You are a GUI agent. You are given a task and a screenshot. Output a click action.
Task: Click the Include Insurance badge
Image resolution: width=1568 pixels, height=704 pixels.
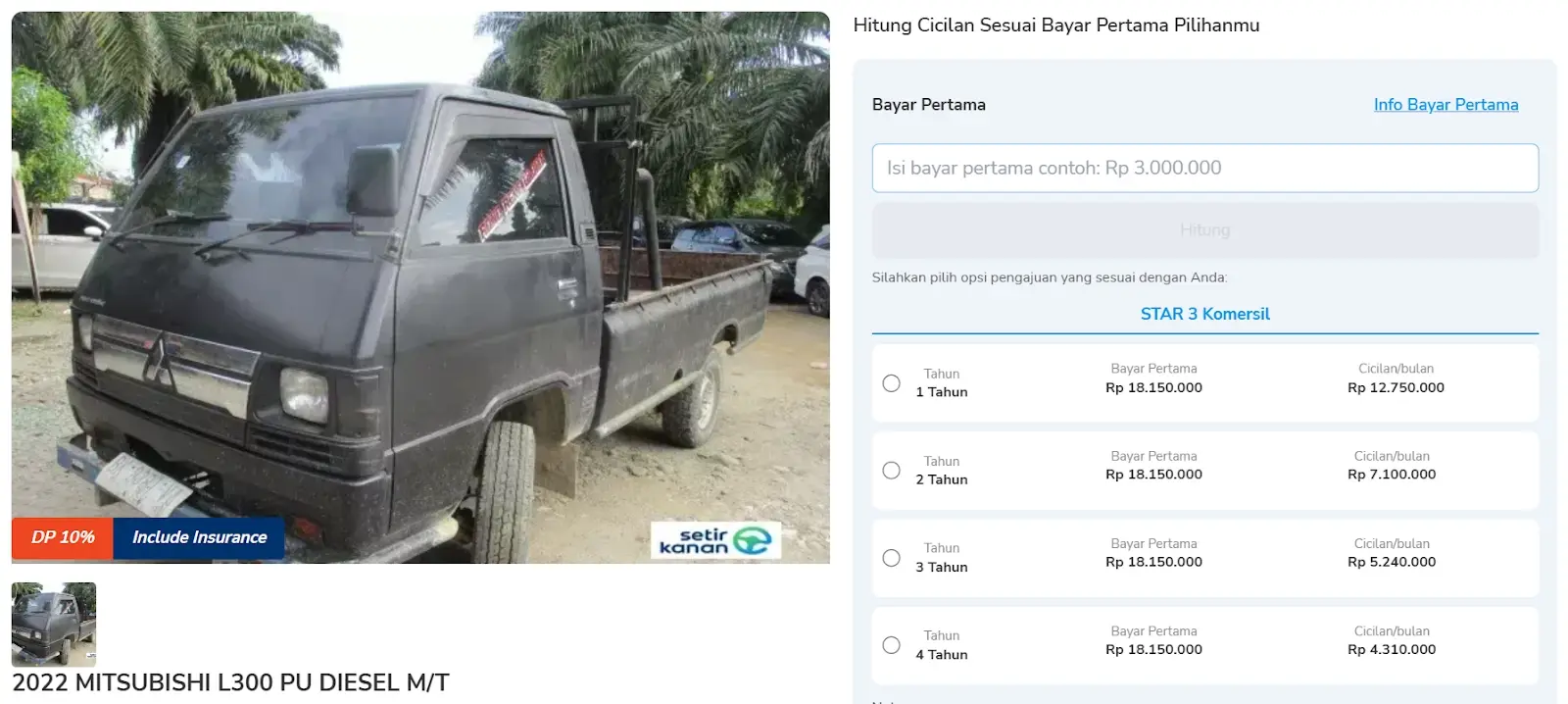pyautogui.click(x=199, y=537)
